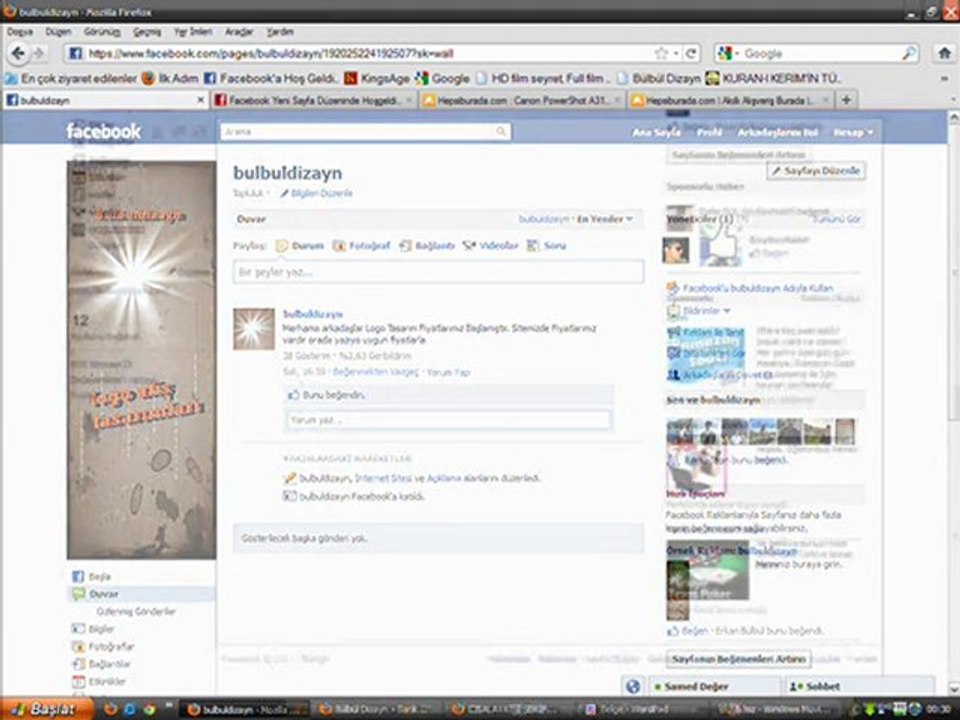Open globe icon in chat bar
960x720 pixels.
pyautogui.click(x=633, y=686)
